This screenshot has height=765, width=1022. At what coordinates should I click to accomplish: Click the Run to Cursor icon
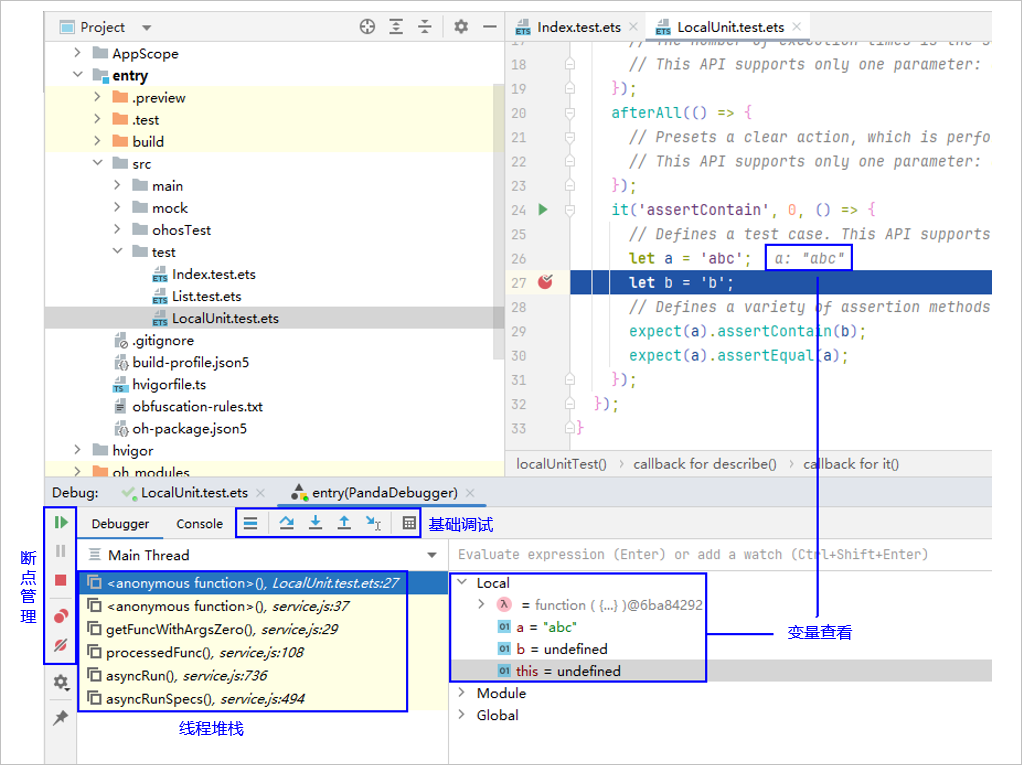372,523
